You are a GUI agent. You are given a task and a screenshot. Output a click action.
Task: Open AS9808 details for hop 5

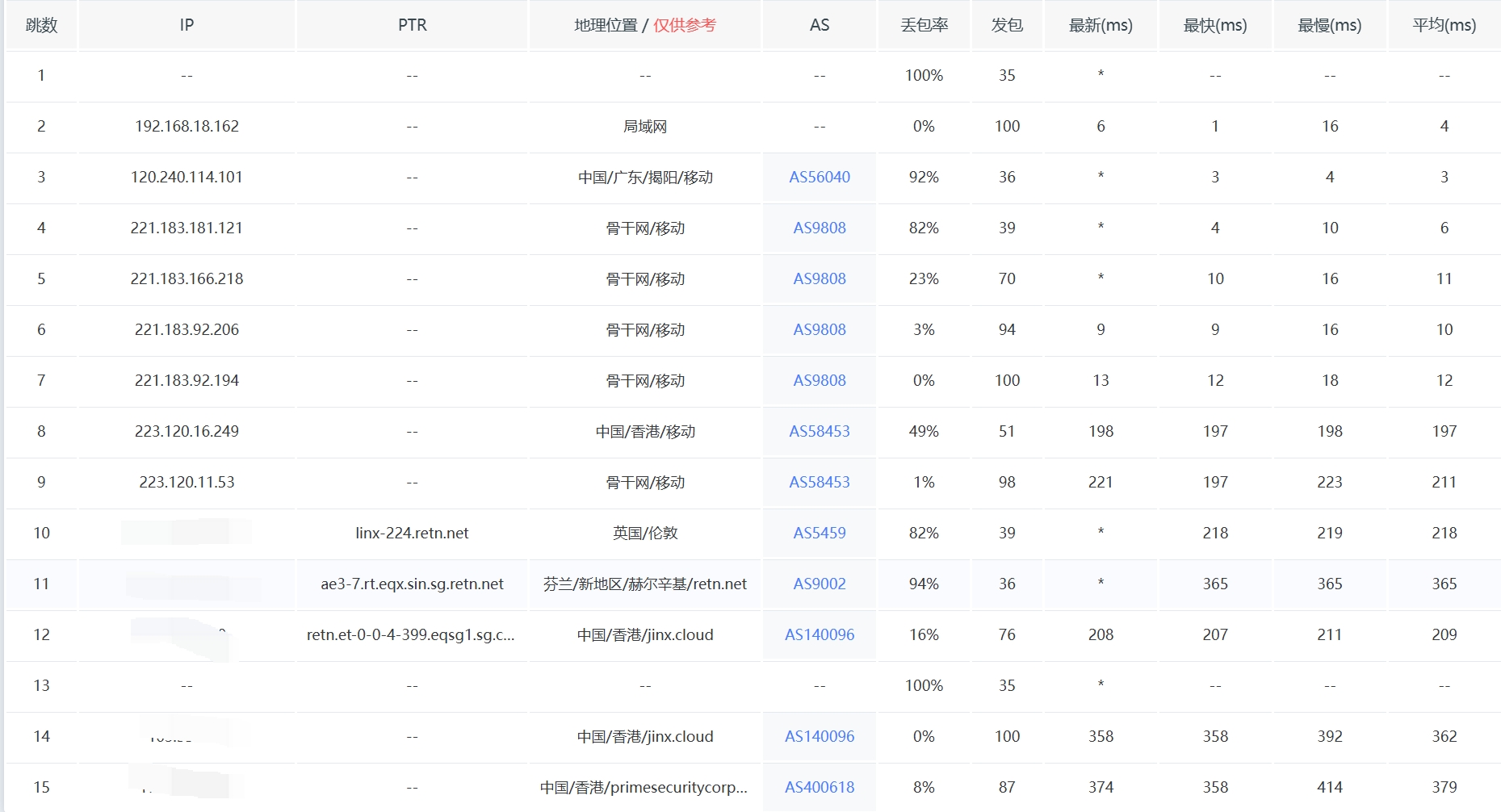[x=819, y=278]
